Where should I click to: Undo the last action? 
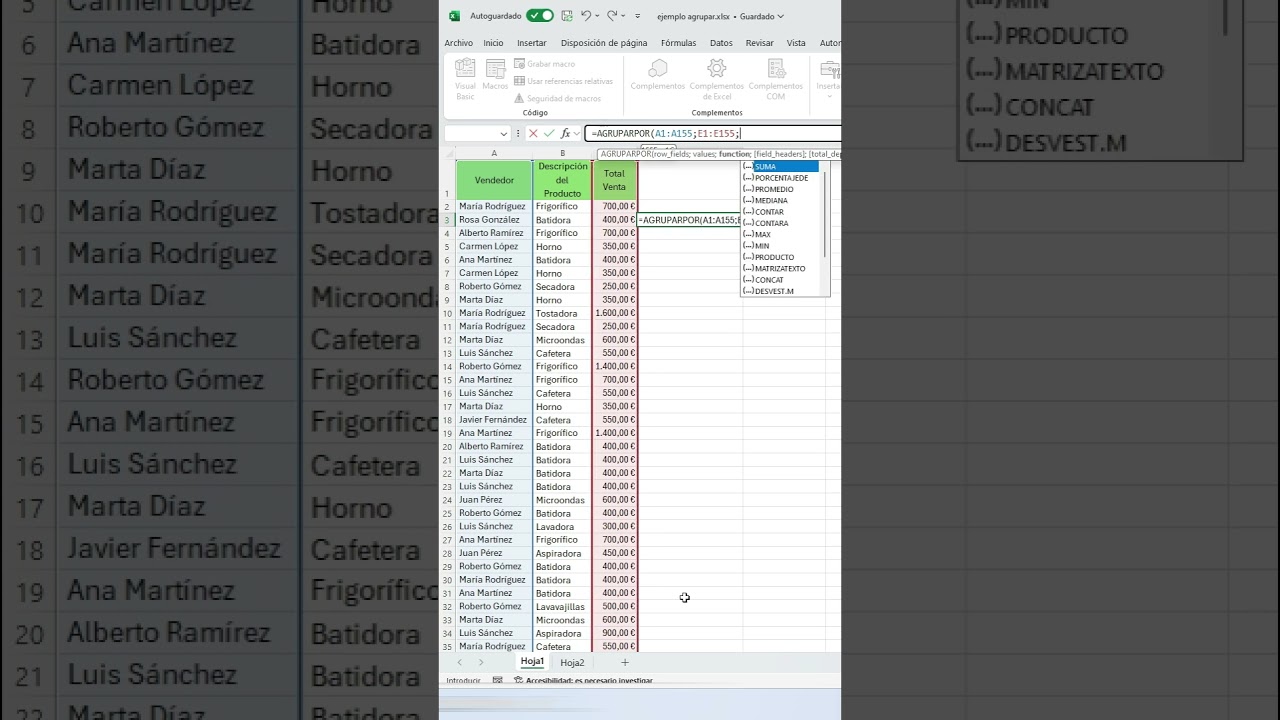click(x=586, y=16)
